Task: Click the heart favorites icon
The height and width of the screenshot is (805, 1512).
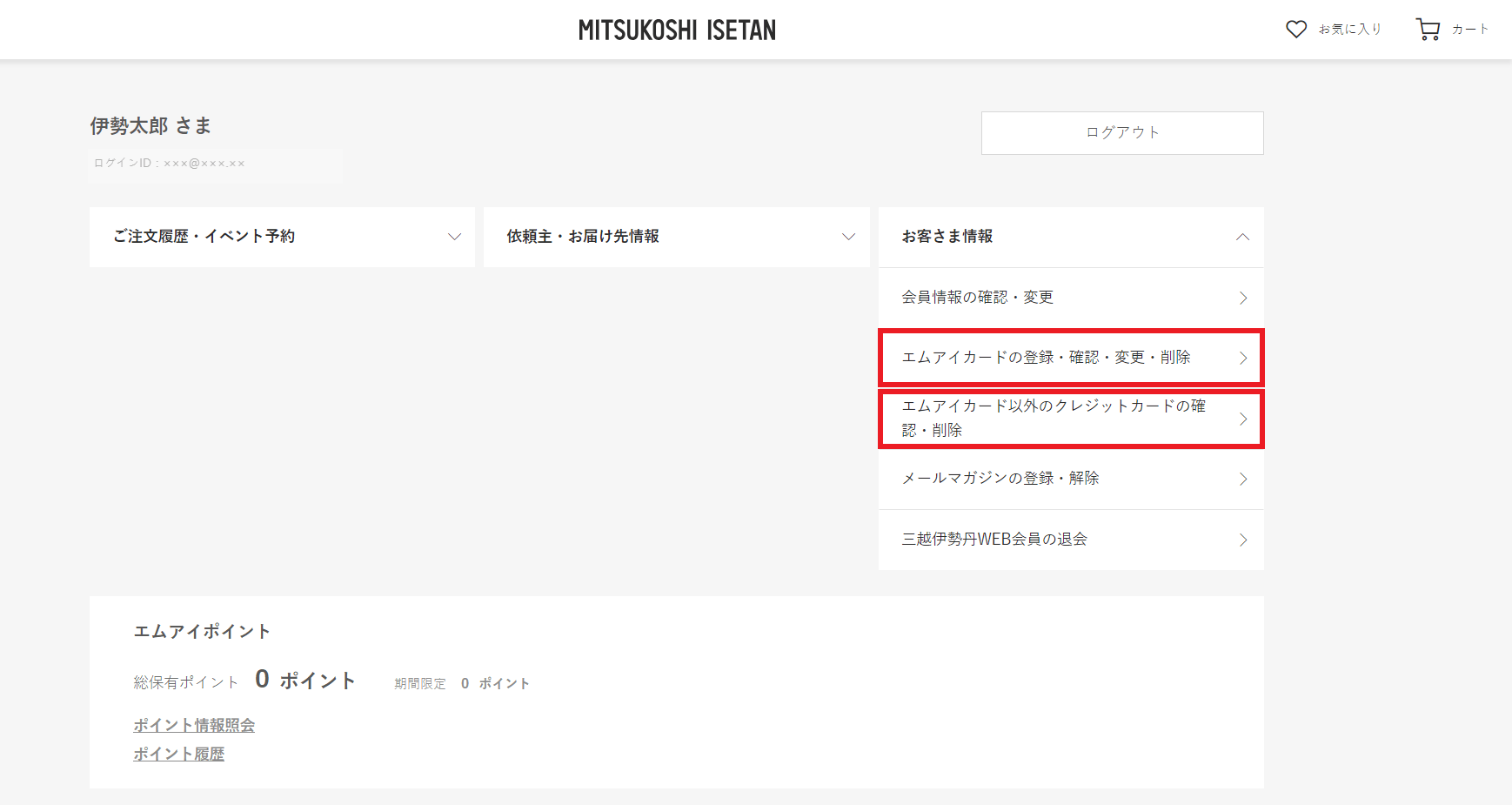Action: click(x=1296, y=30)
